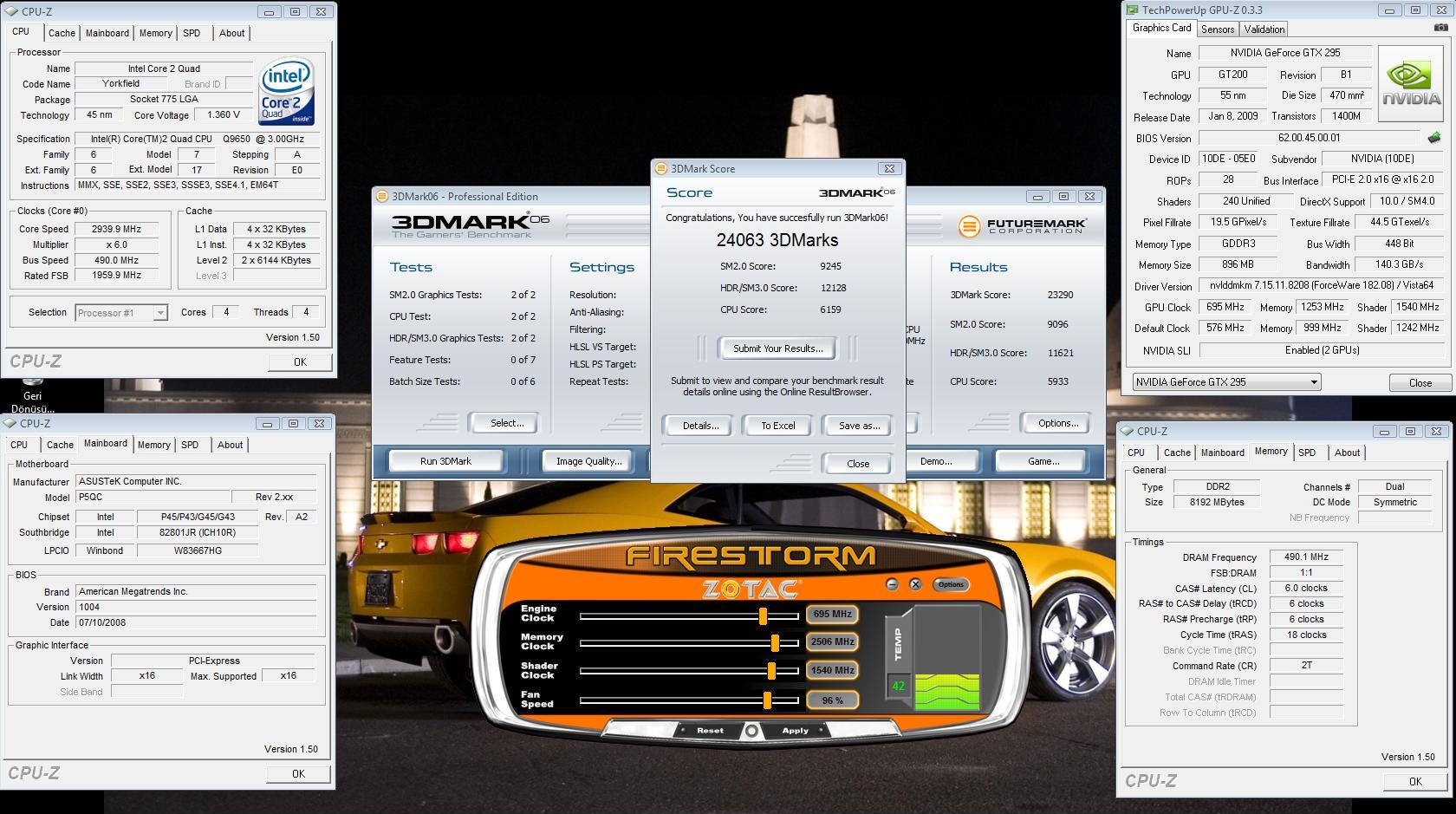Open SPD tab in top-left CPU-Z window
Viewport: 1456px width, 814px height.
point(192,33)
